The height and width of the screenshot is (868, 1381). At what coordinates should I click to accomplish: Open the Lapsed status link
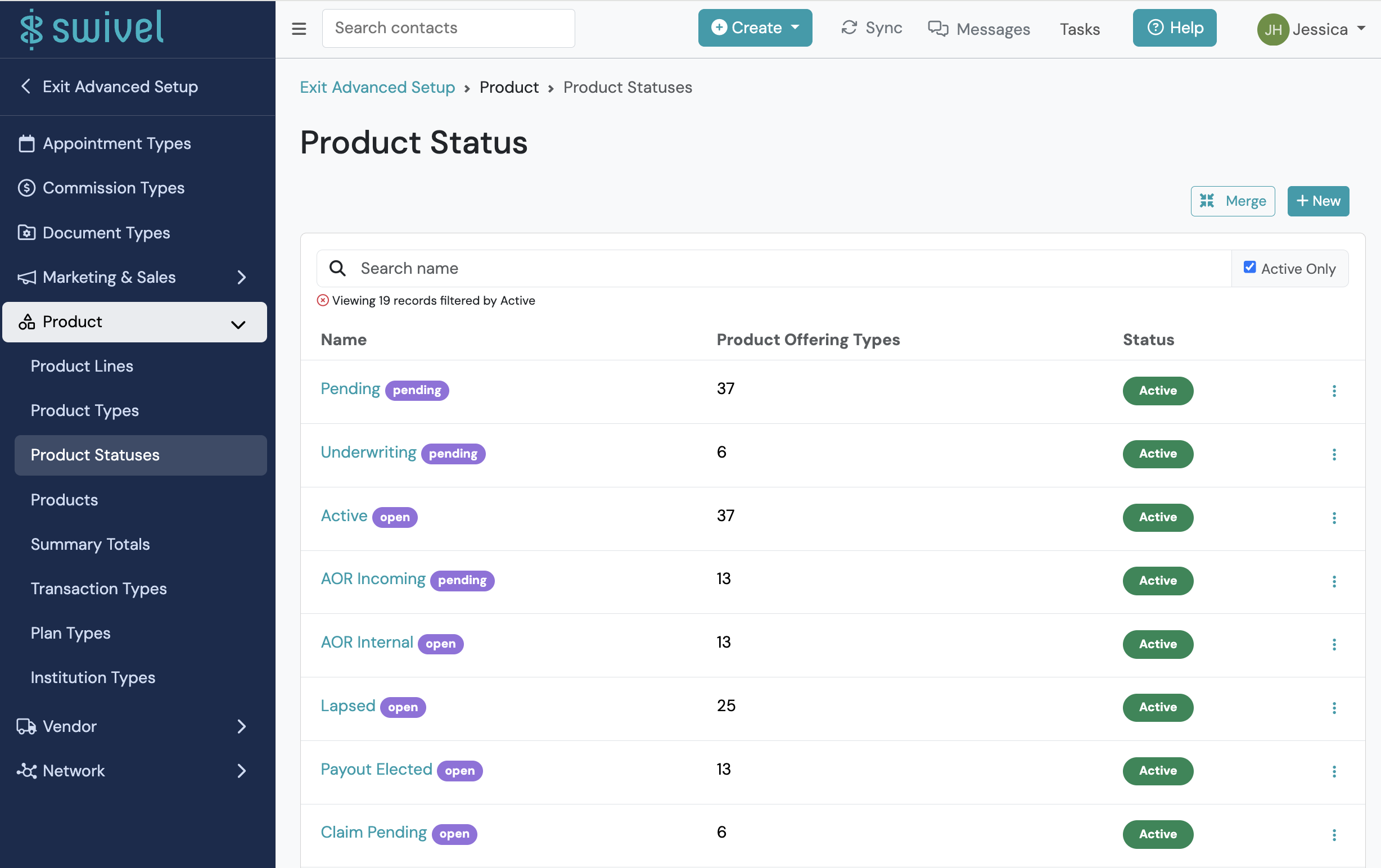click(x=347, y=706)
